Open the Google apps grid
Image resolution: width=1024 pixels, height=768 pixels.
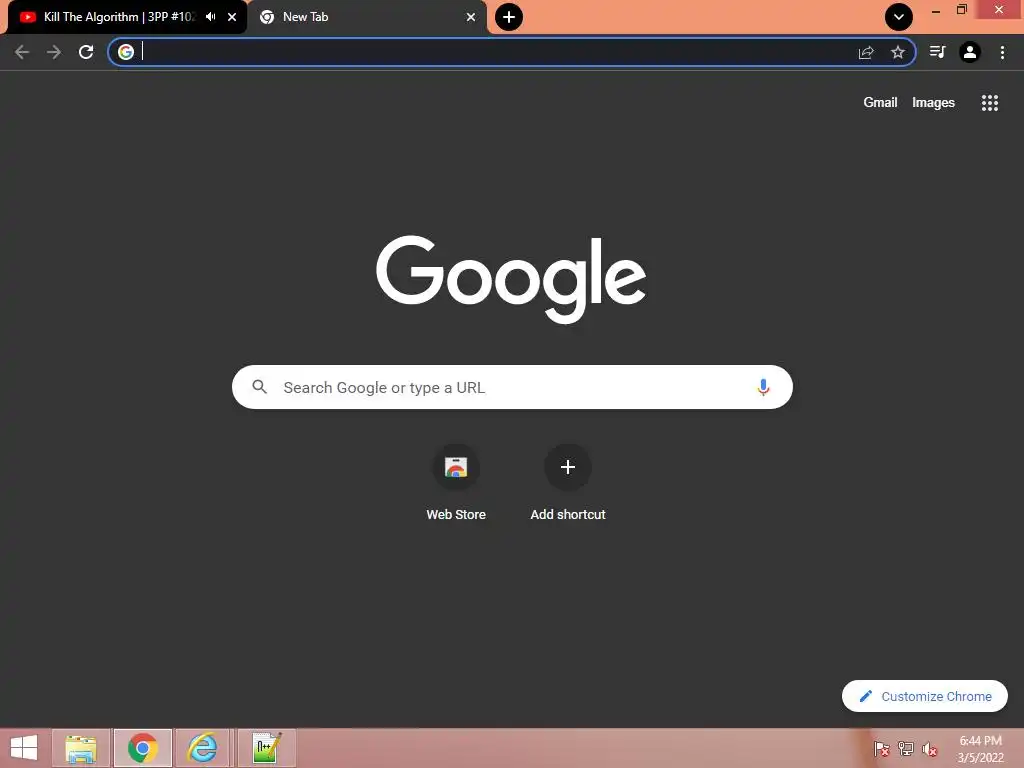coord(989,103)
